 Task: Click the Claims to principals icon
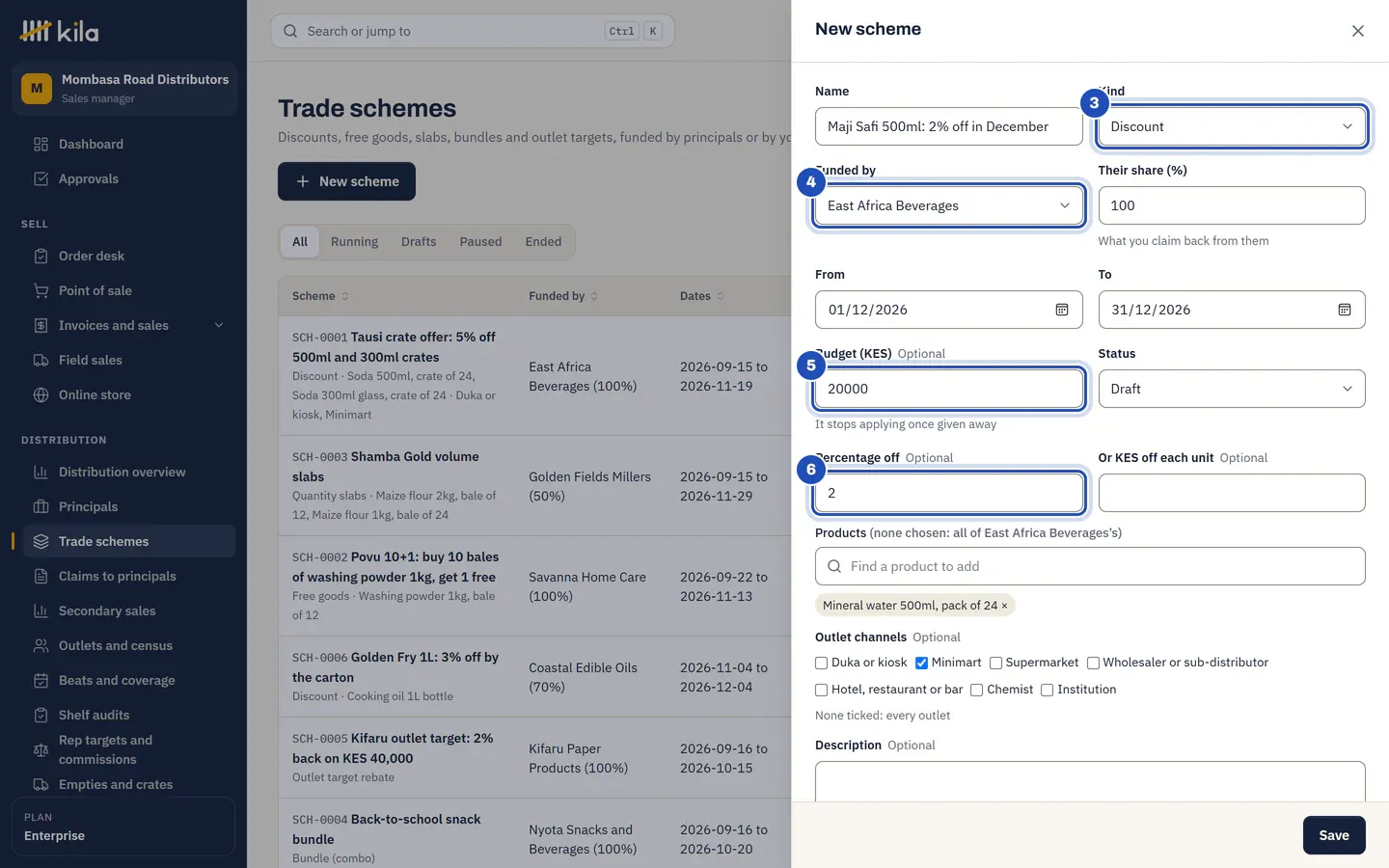41,576
